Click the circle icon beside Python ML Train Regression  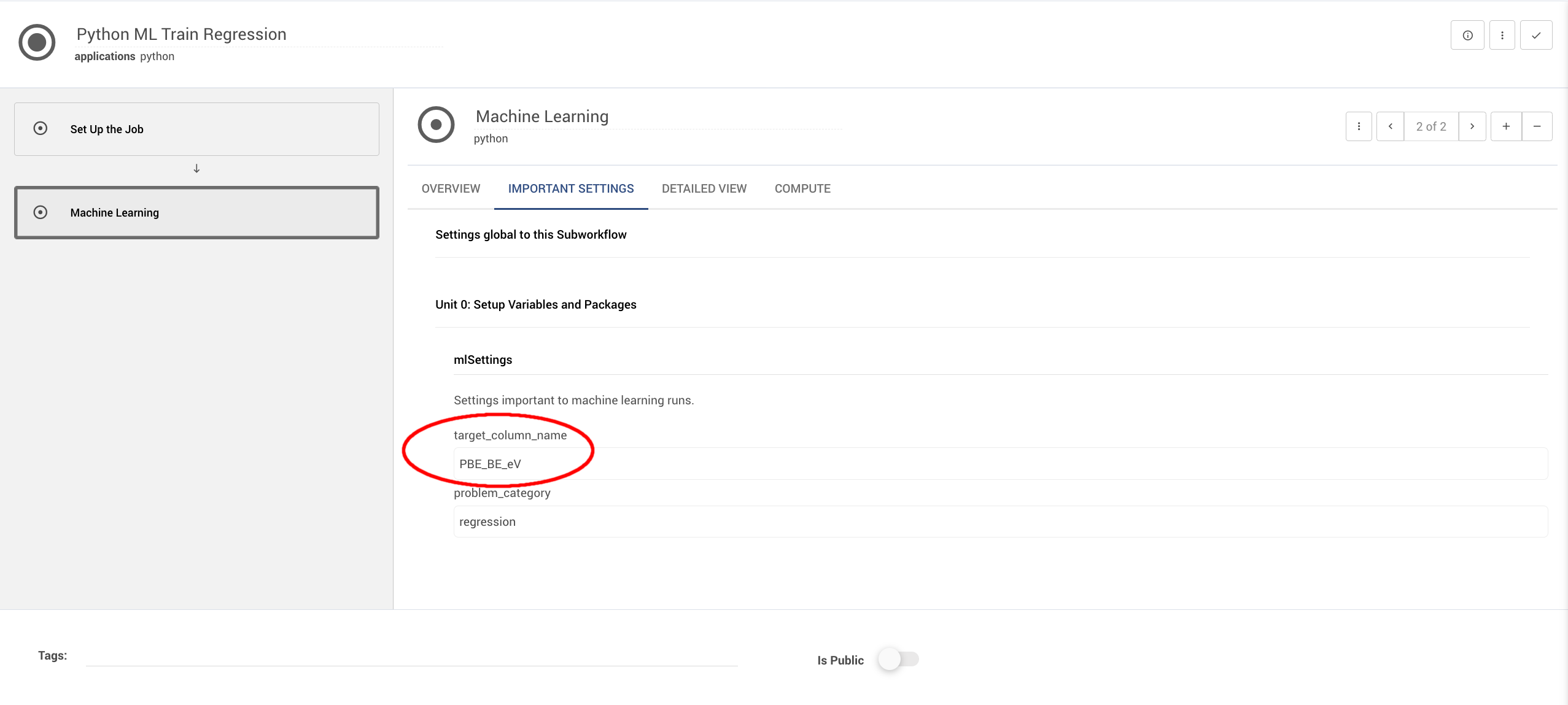click(36, 41)
